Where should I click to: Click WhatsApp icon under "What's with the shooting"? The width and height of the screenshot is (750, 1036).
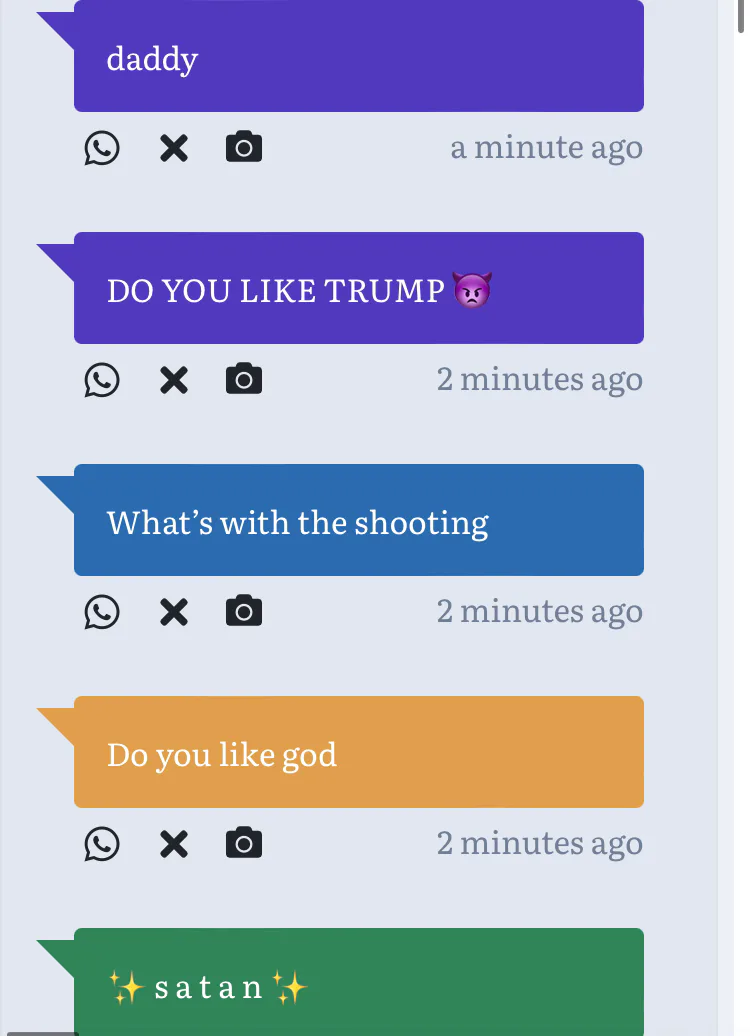coord(102,612)
